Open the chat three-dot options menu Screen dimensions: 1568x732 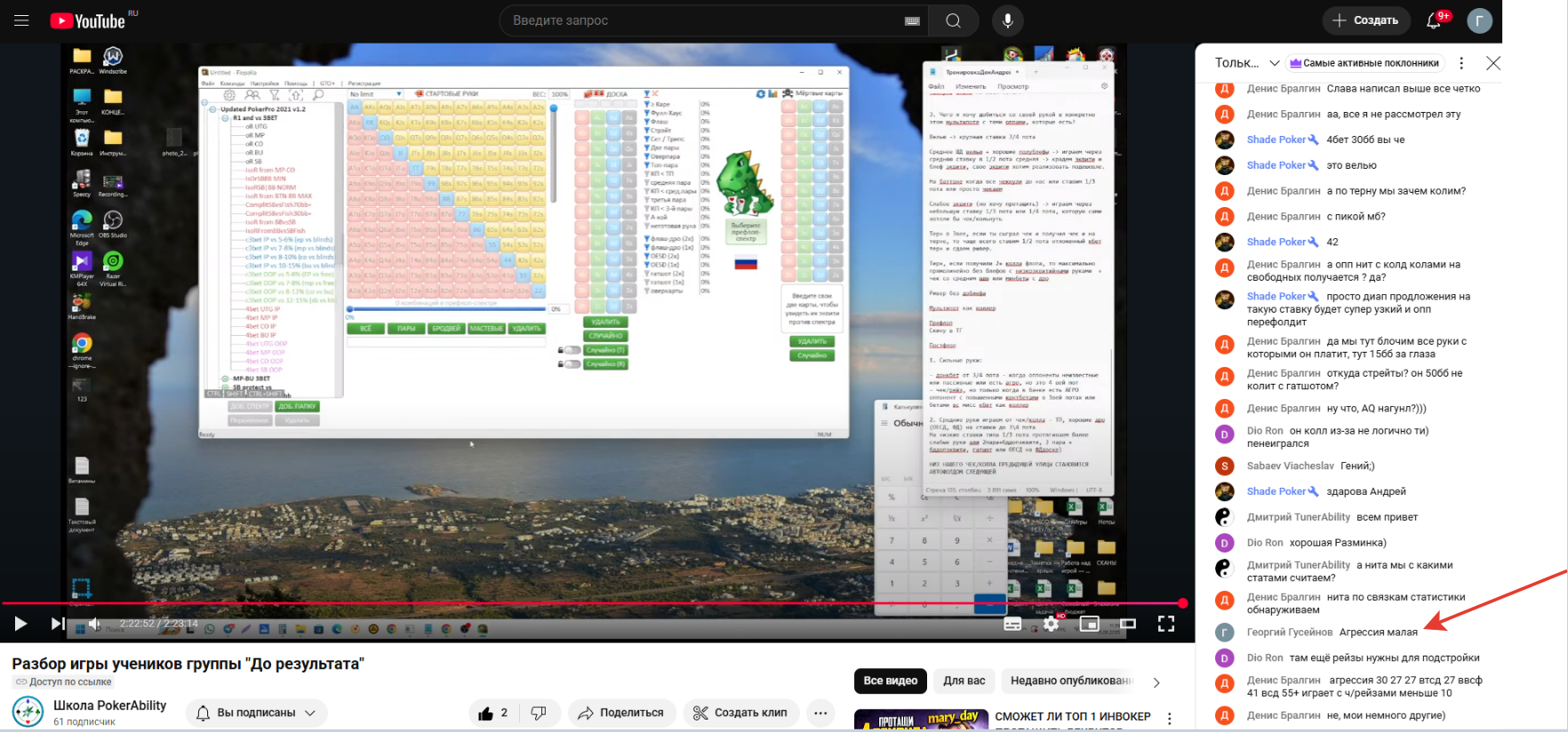pyautogui.click(x=1461, y=63)
